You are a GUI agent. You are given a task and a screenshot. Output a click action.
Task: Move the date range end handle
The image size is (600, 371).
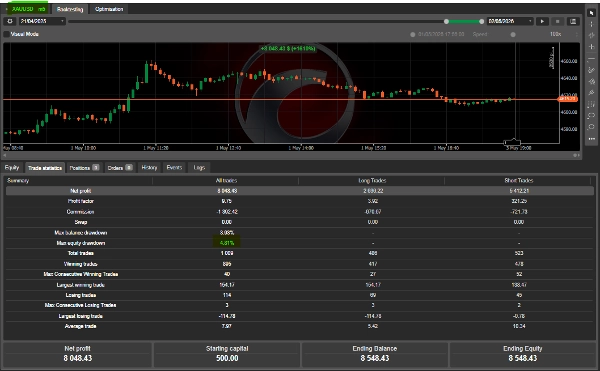coord(481,21)
